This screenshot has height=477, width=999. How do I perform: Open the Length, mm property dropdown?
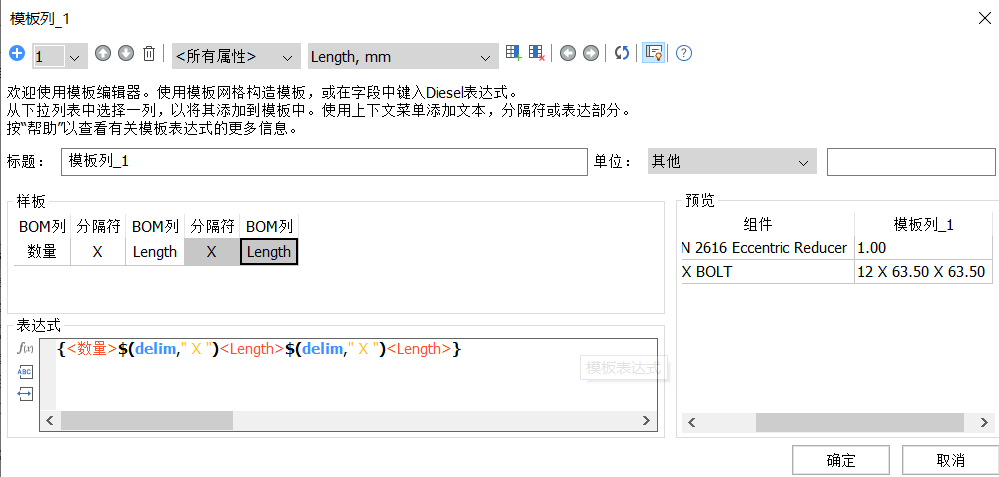pyautogui.click(x=403, y=57)
